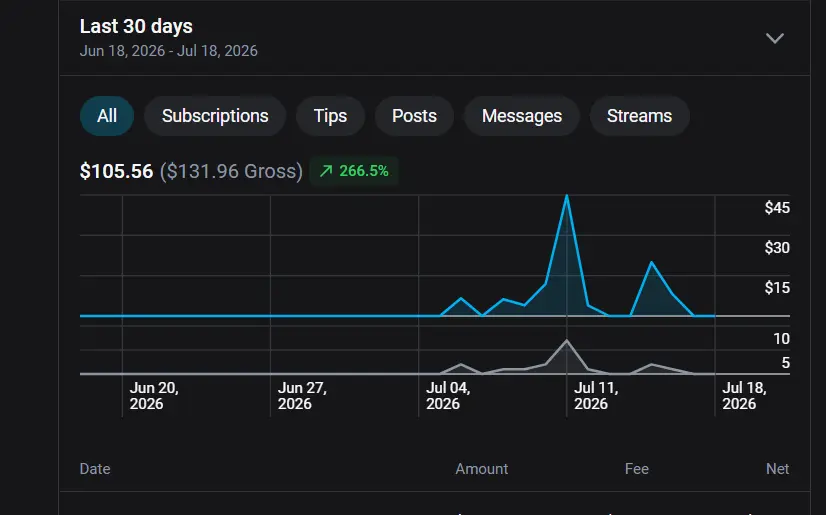The image size is (826, 515).
Task: Click the Date column header
Action: [95, 469]
